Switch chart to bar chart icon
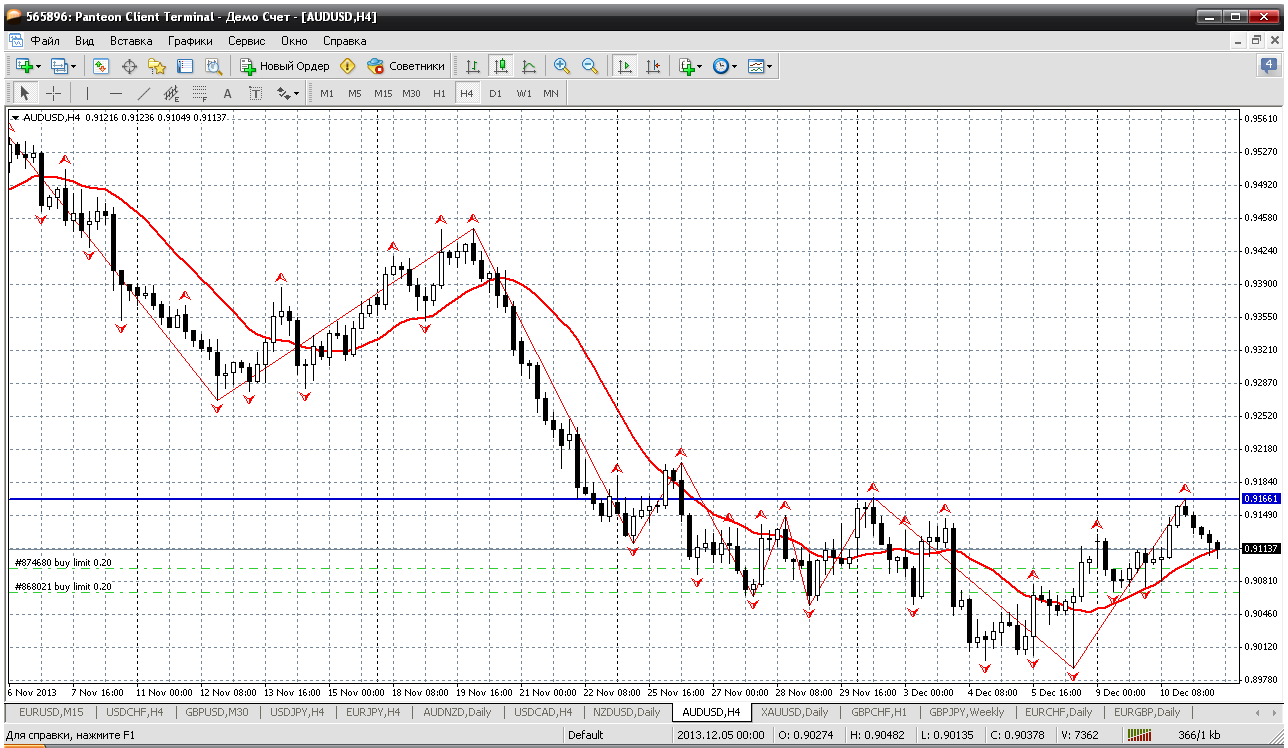The height and width of the screenshot is (748, 1288). point(473,66)
